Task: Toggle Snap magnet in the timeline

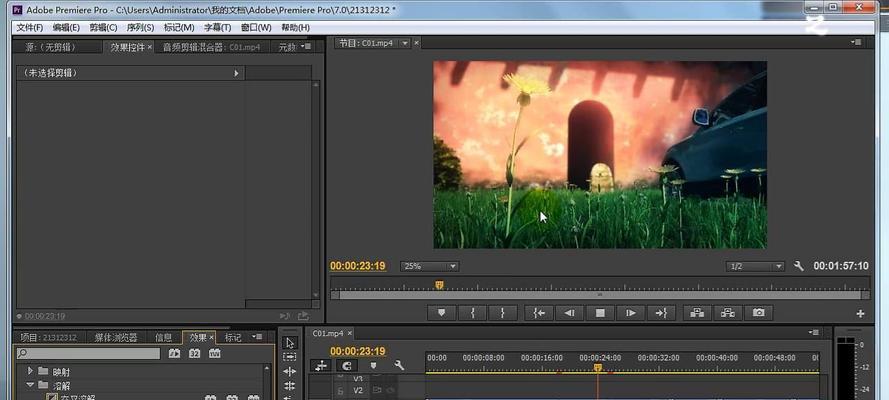Action: [x=347, y=366]
